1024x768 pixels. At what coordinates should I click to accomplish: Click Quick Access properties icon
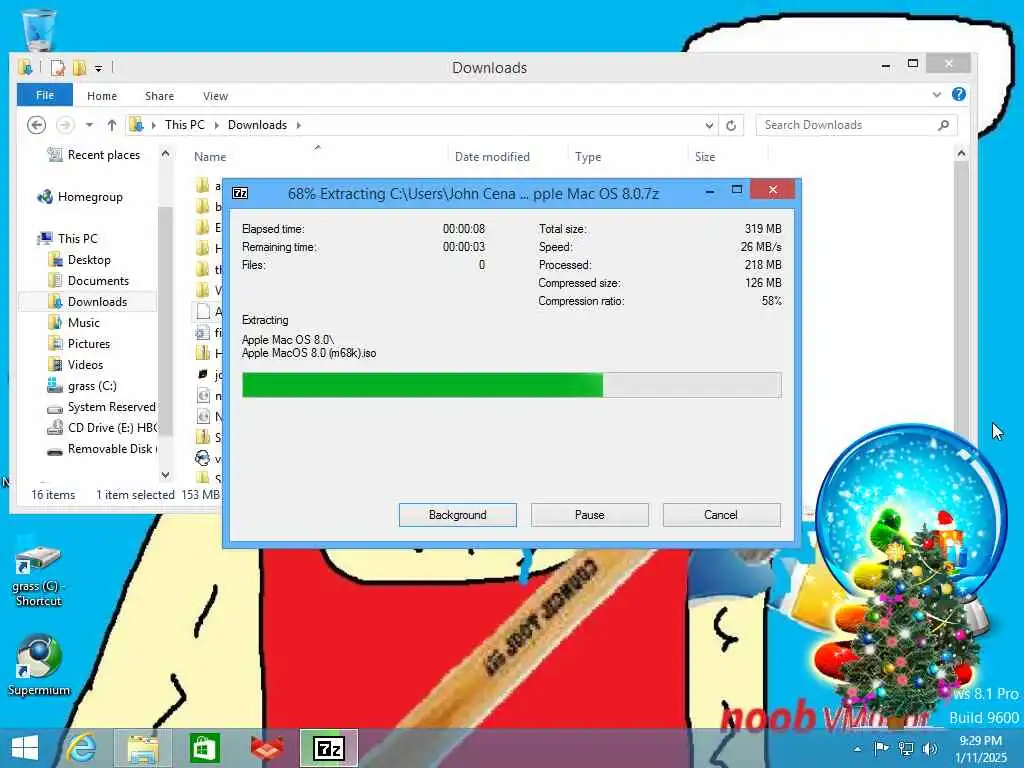tap(57, 67)
